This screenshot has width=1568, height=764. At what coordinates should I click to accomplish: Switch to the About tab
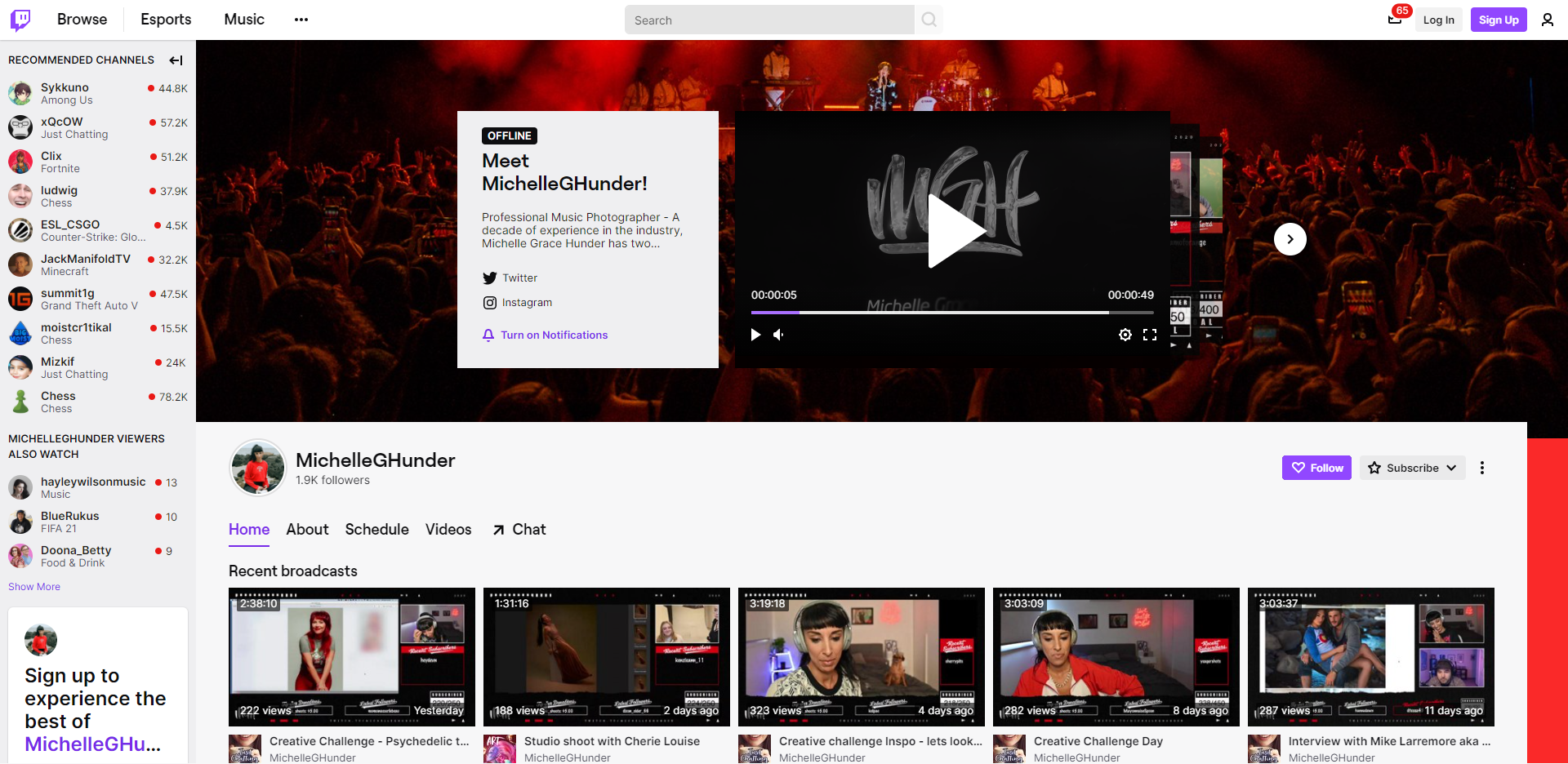(x=307, y=529)
